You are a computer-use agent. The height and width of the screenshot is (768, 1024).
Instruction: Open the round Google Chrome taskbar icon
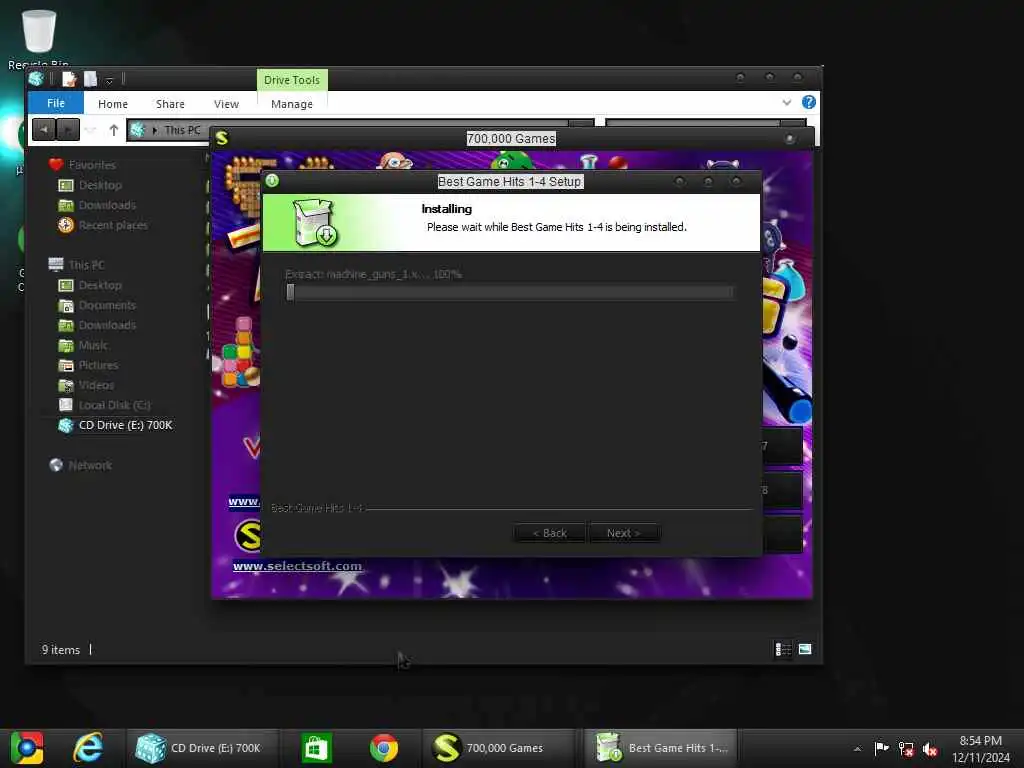pos(384,748)
